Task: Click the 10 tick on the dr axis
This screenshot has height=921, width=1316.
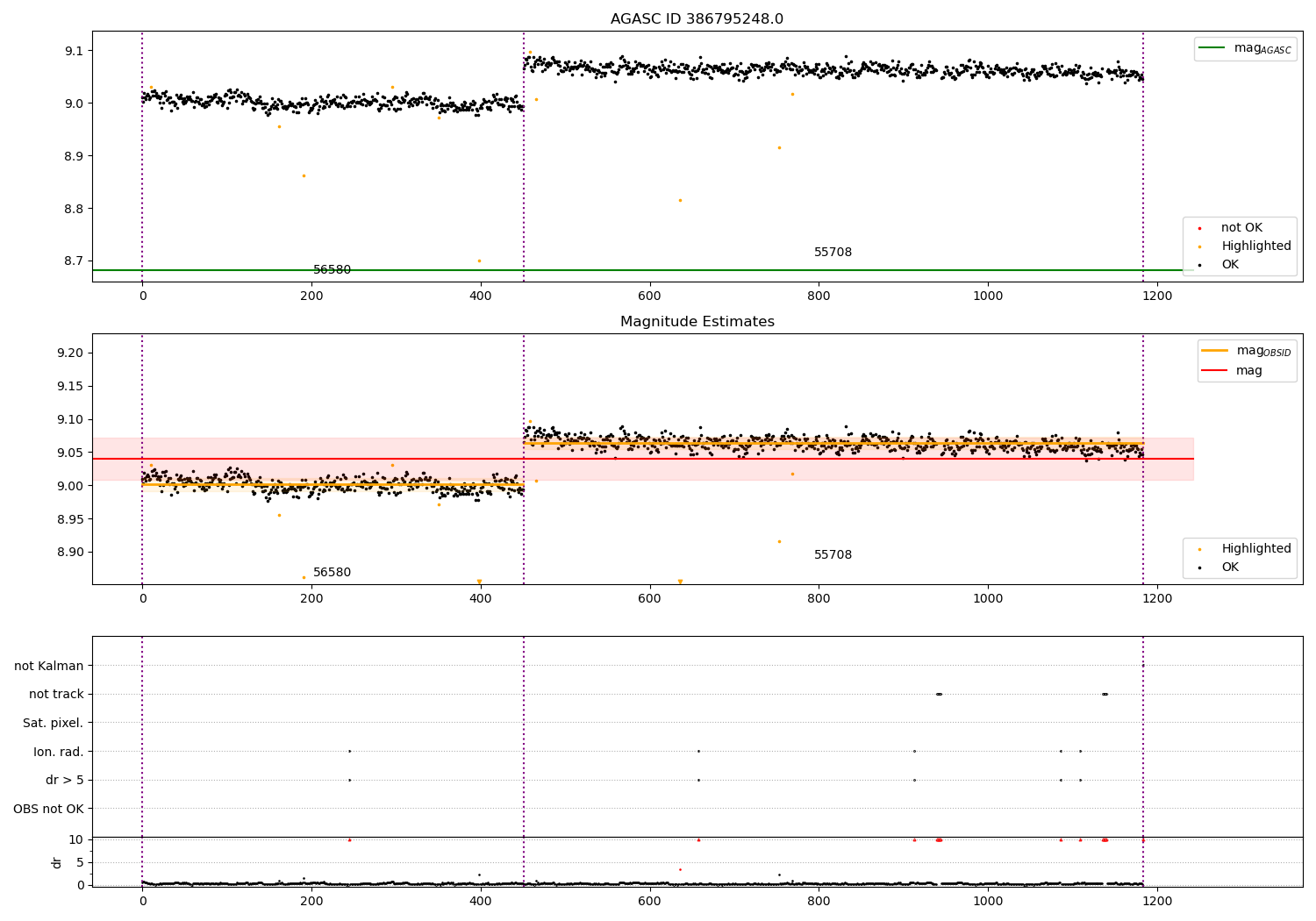Action: click(x=76, y=839)
